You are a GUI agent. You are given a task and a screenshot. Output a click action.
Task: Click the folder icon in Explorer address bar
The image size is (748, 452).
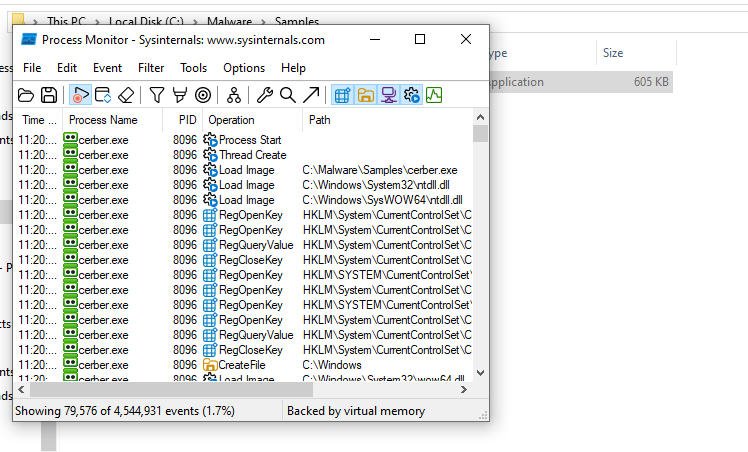click(x=18, y=19)
